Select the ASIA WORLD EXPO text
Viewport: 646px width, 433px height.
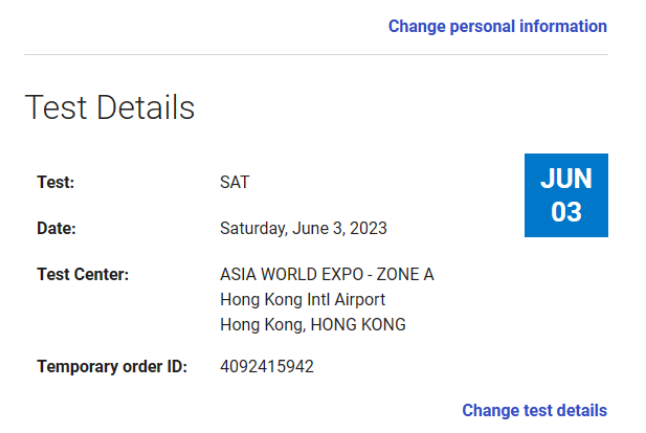(x=291, y=274)
